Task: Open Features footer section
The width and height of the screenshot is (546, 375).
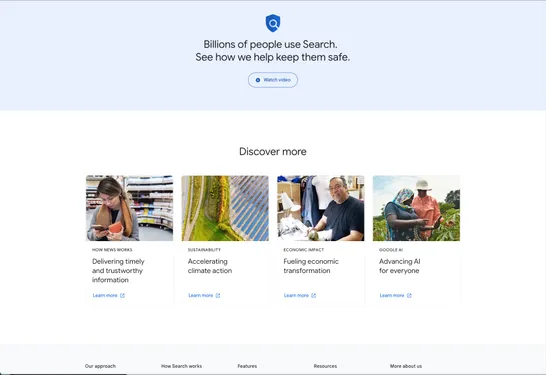Action: click(x=247, y=366)
